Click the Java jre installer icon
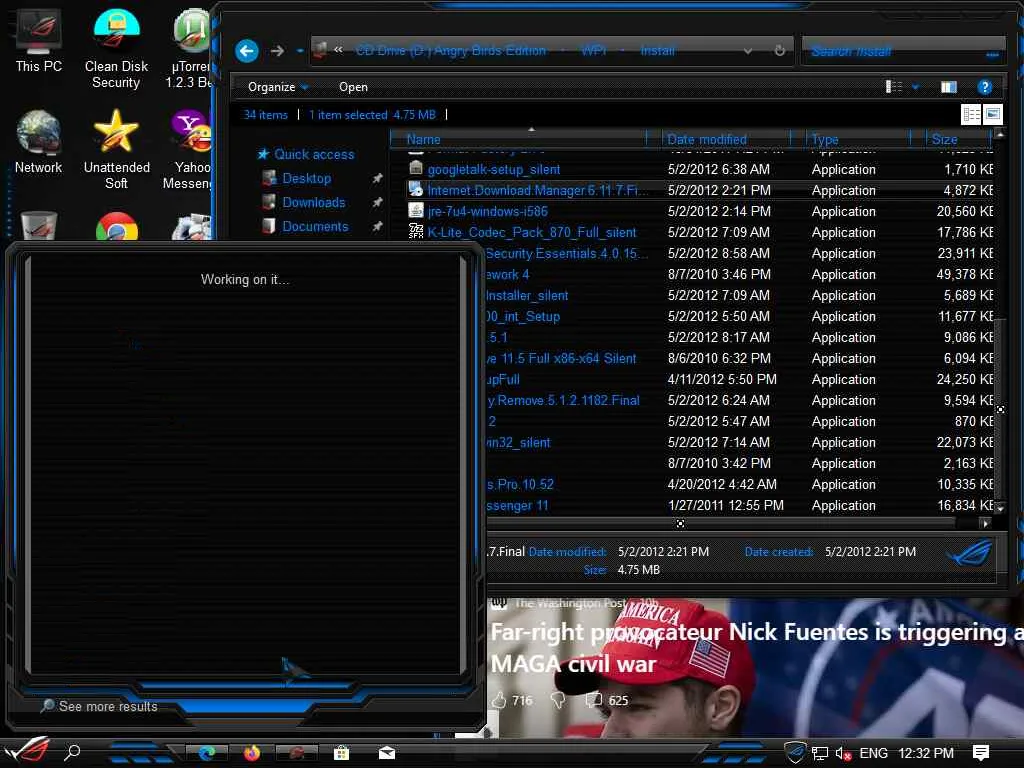Image resolution: width=1024 pixels, height=768 pixels. click(416, 210)
